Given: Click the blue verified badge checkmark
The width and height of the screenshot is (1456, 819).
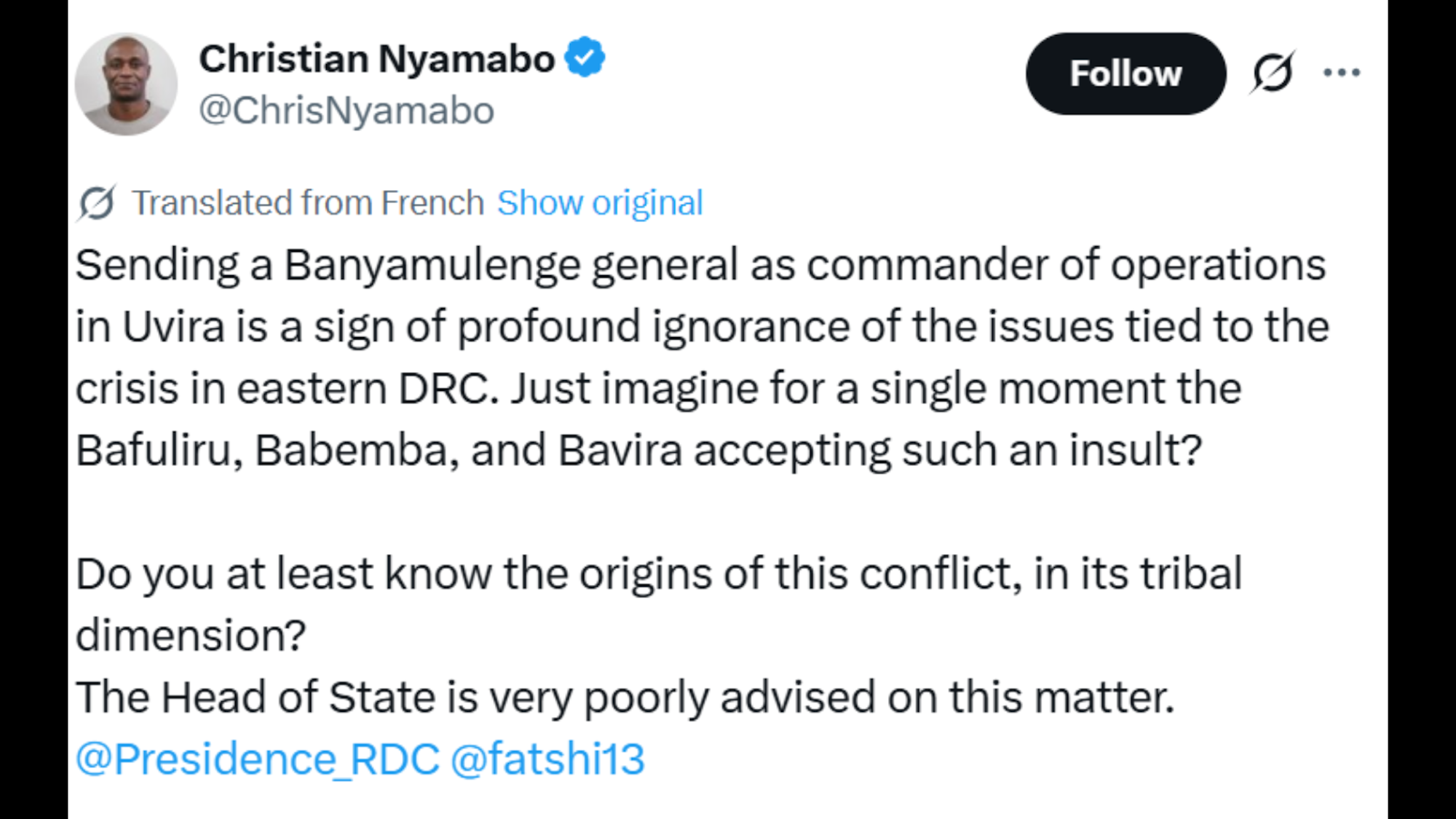Looking at the screenshot, I should pyautogui.click(x=585, y=58).
